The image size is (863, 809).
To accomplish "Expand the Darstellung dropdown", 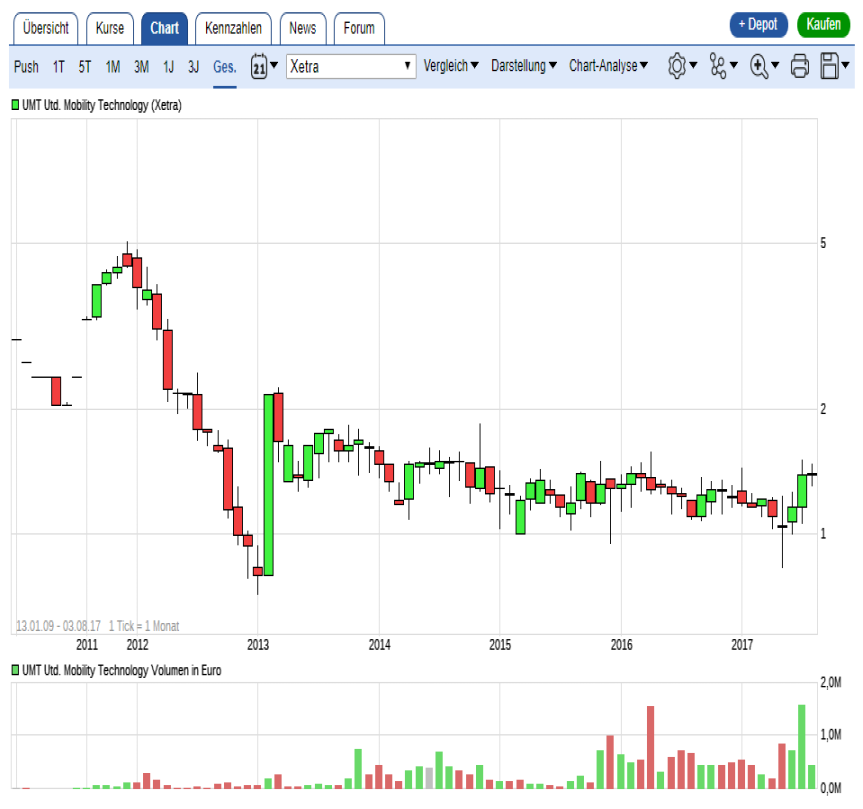I will 524,66.
